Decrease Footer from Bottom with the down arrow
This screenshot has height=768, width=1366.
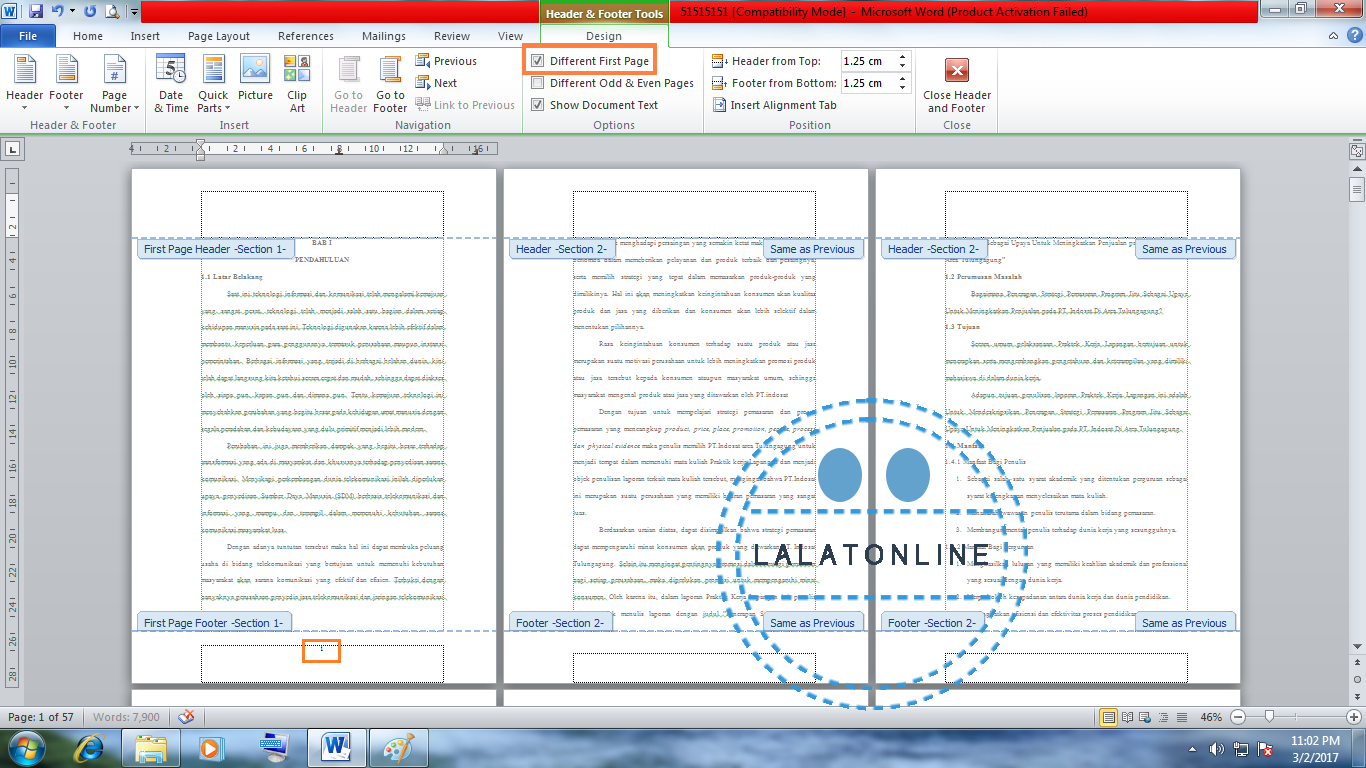(x=903, y=88)
